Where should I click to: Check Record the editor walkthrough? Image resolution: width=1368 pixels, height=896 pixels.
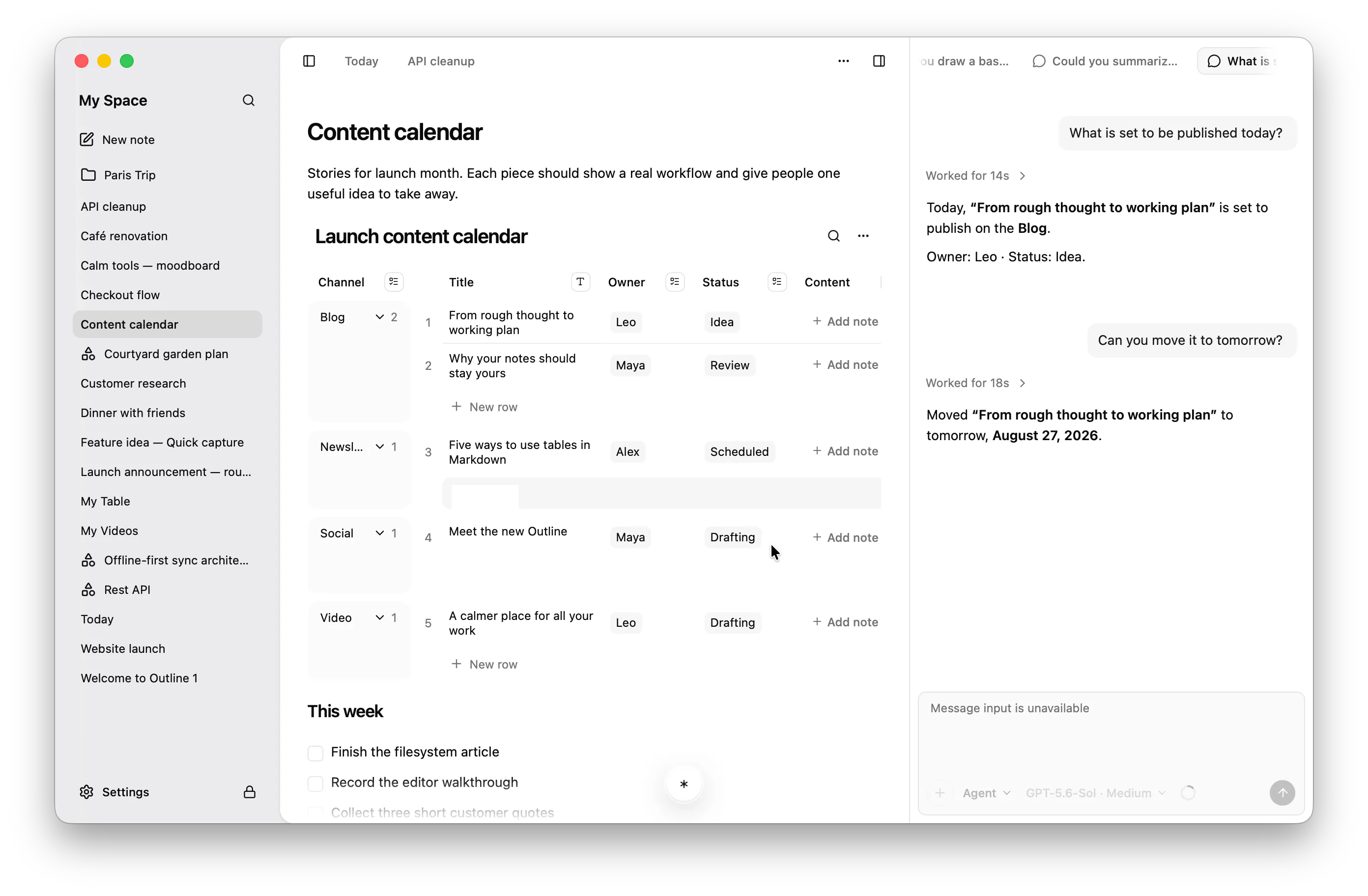click(315, 783)
